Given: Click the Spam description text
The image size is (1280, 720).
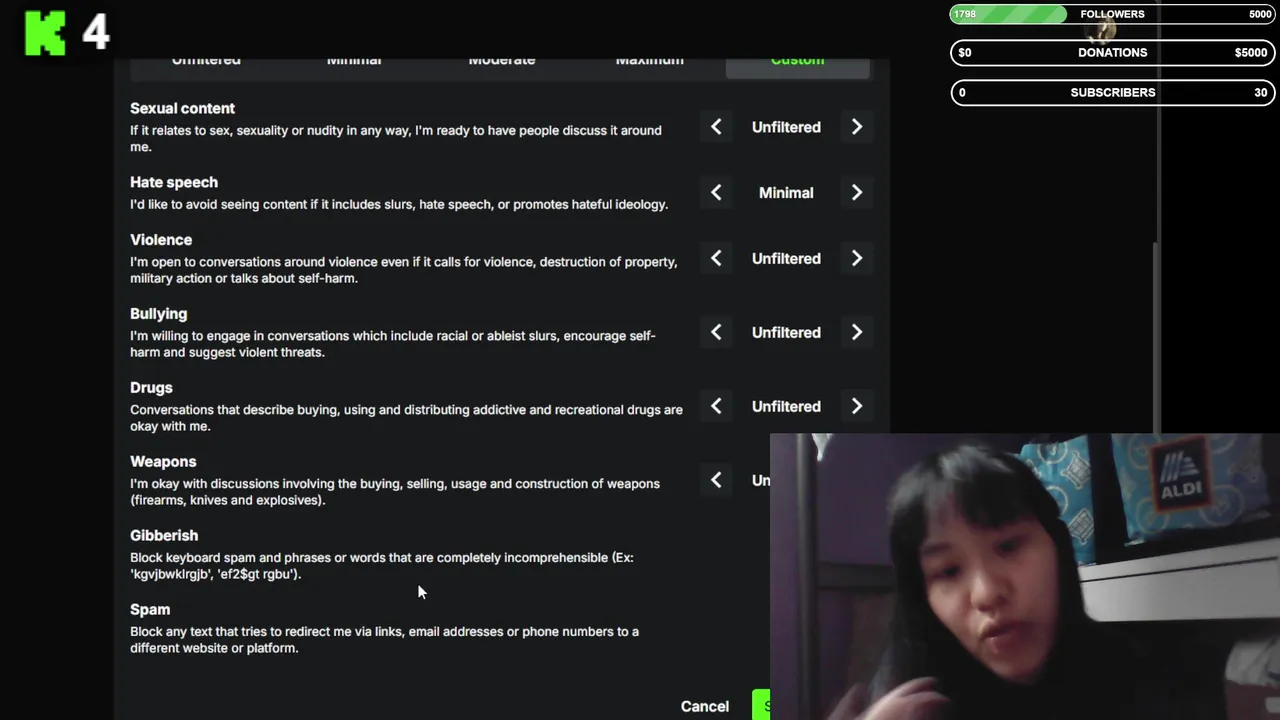Looking at the screenshot, I should pos(384,640).
